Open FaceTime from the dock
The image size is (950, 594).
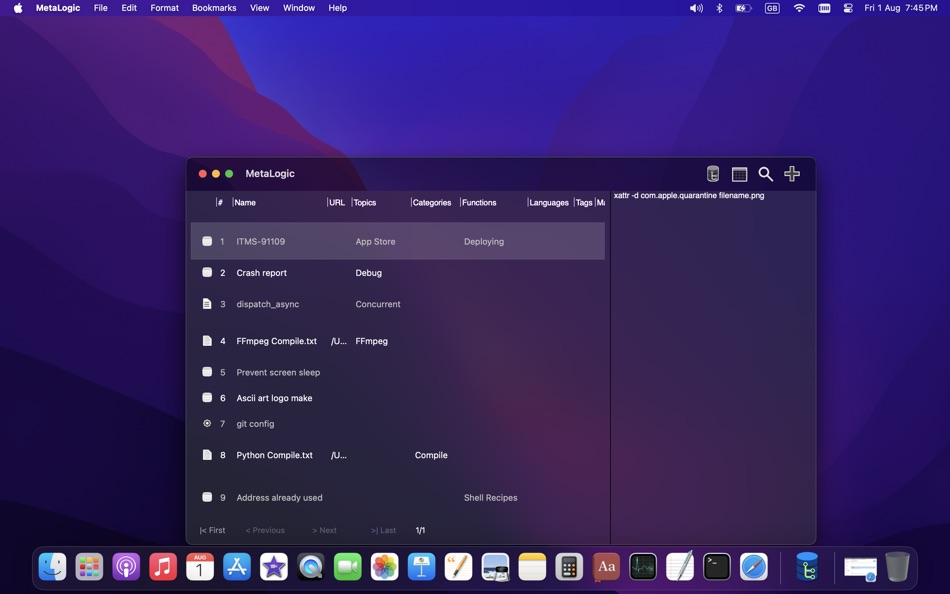click(x=348, y=567)
